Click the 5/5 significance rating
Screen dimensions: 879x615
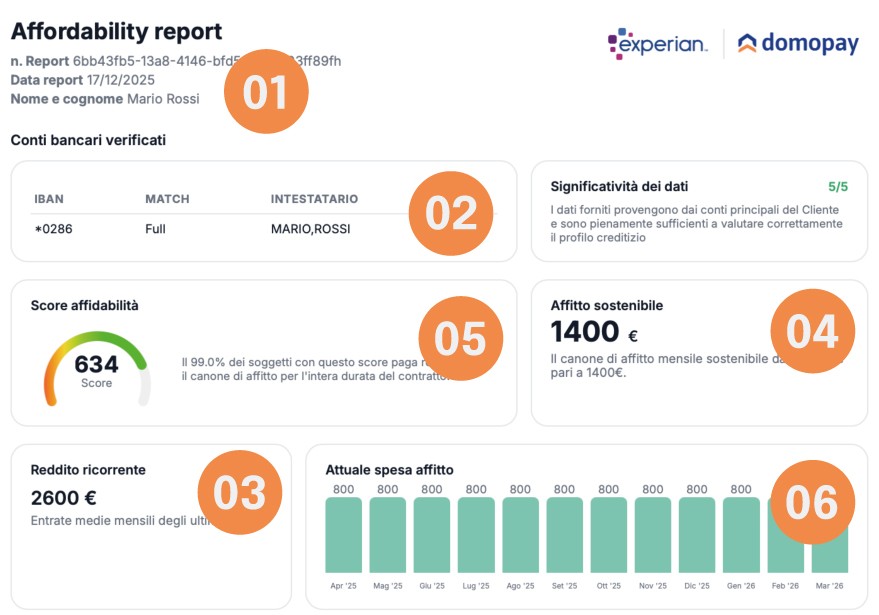pyautogui.click(x=837, y=186)
